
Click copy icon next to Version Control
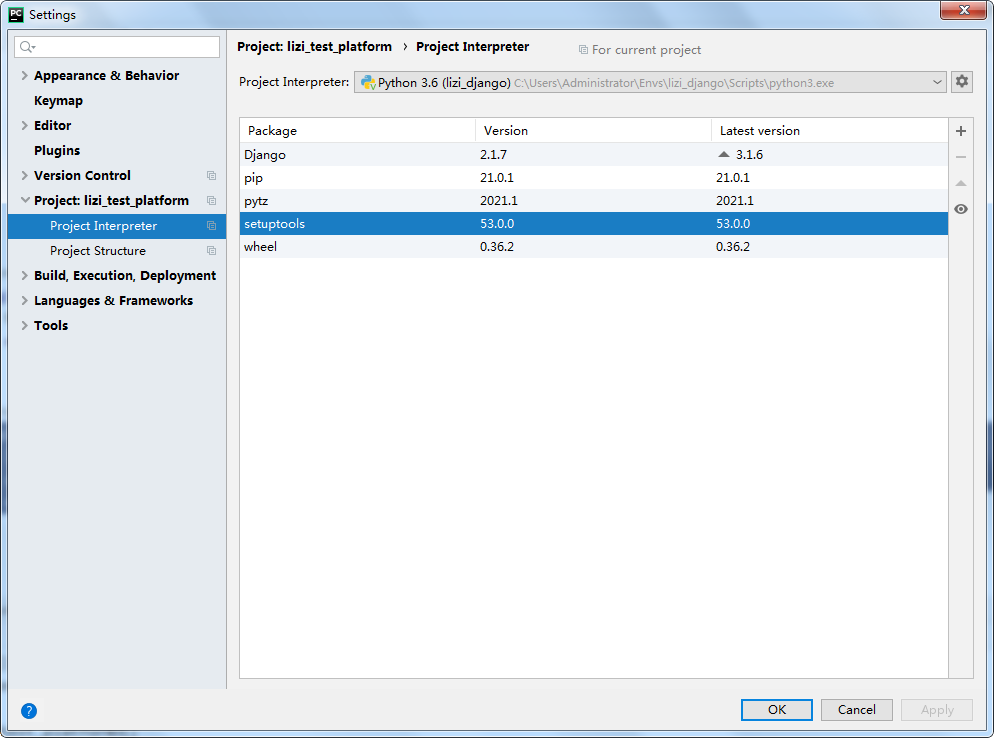point(211,176)
